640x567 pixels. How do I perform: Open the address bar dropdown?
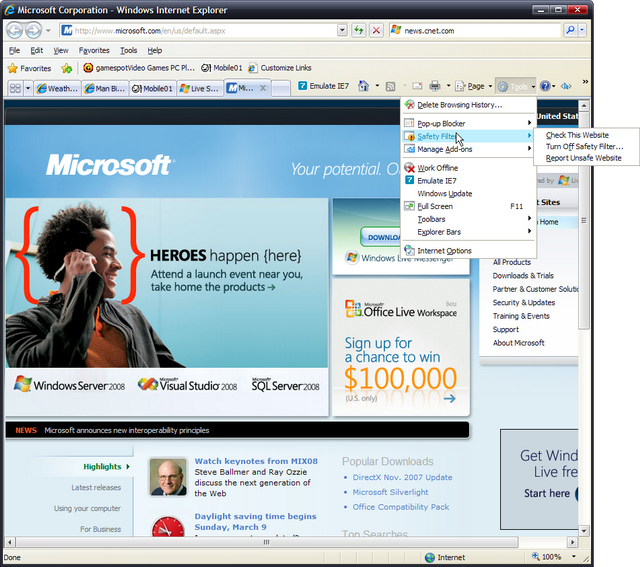point(342,30)
